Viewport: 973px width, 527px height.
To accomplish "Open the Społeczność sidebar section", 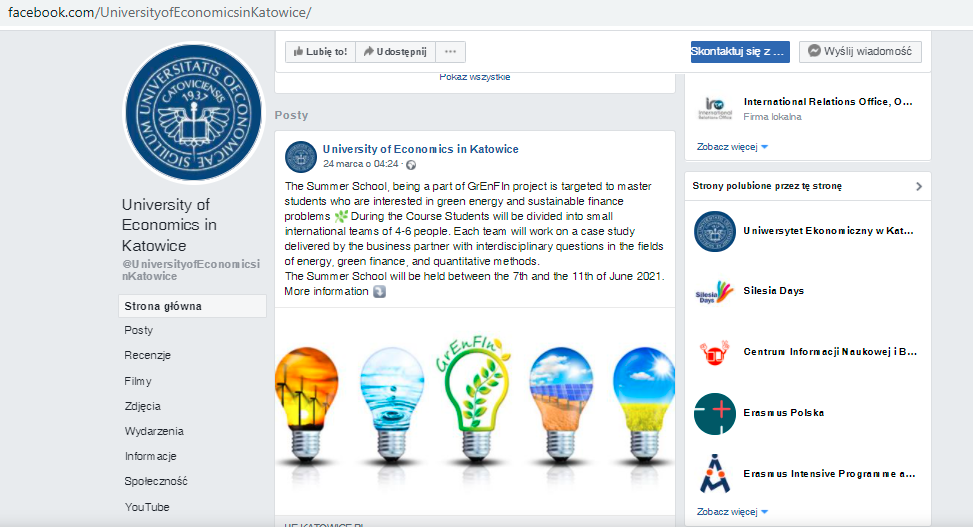I will [x=156, y=481].
